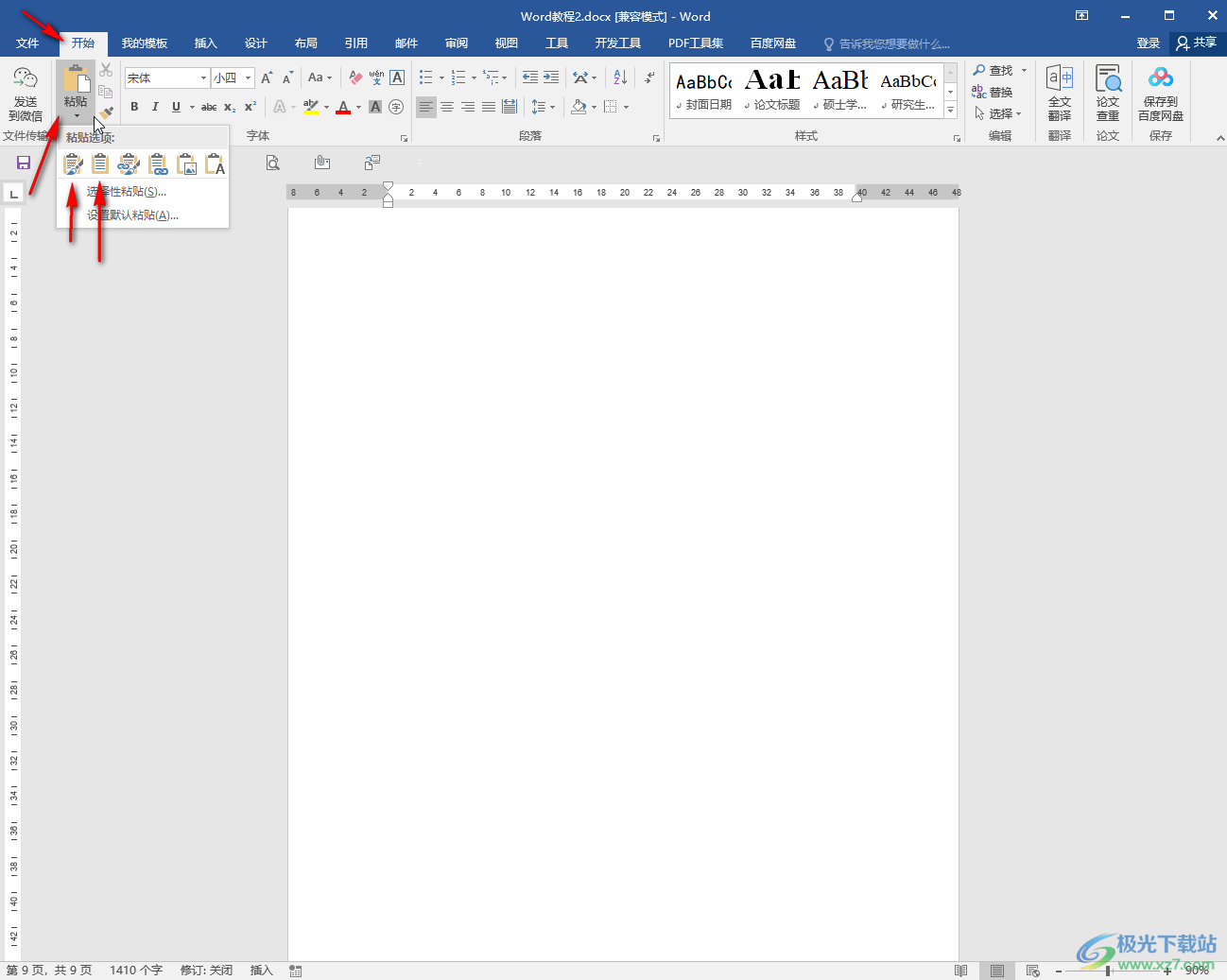
Task: Apply highlight color yellow swatch
Action: (311, 107)
